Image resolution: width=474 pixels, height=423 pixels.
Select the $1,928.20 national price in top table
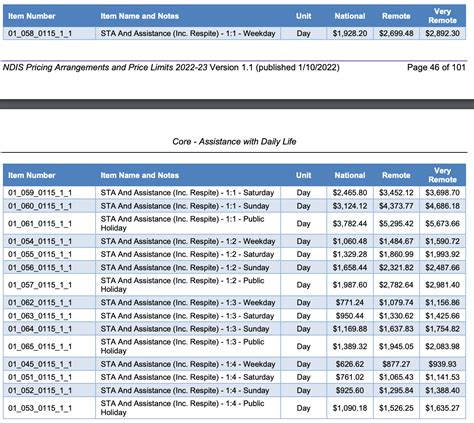(350, 33)
